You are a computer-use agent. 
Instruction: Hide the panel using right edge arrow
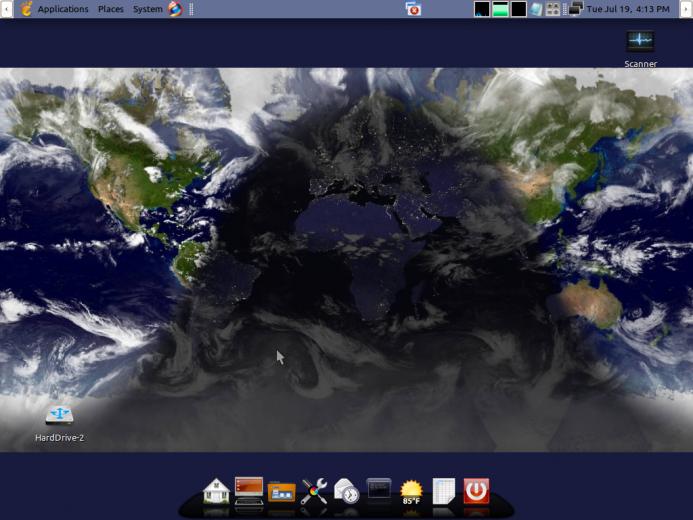click(686, 9)
